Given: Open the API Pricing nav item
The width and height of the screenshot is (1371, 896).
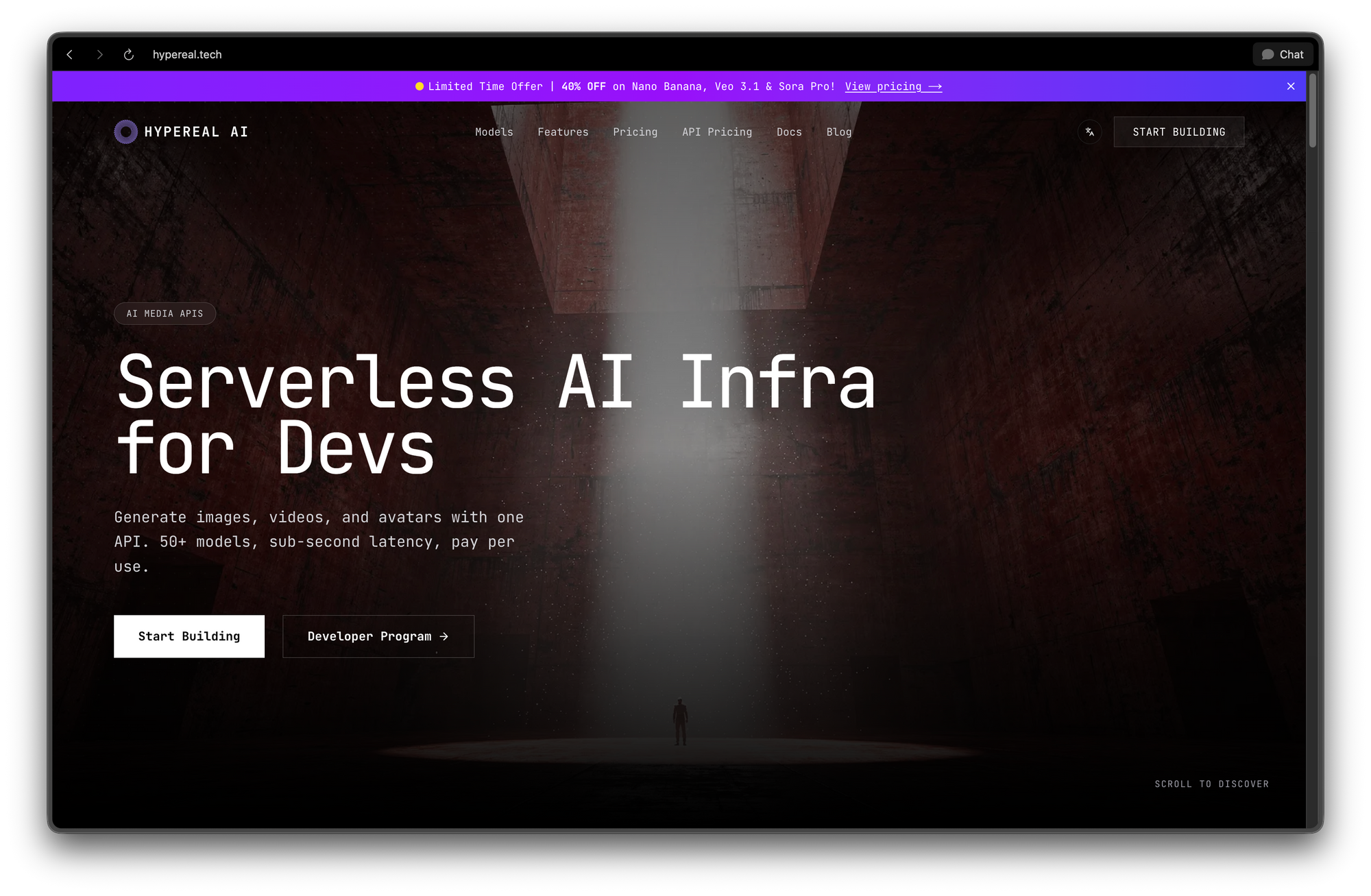Looking at the screenshot, I should click(x=717, y=132).
